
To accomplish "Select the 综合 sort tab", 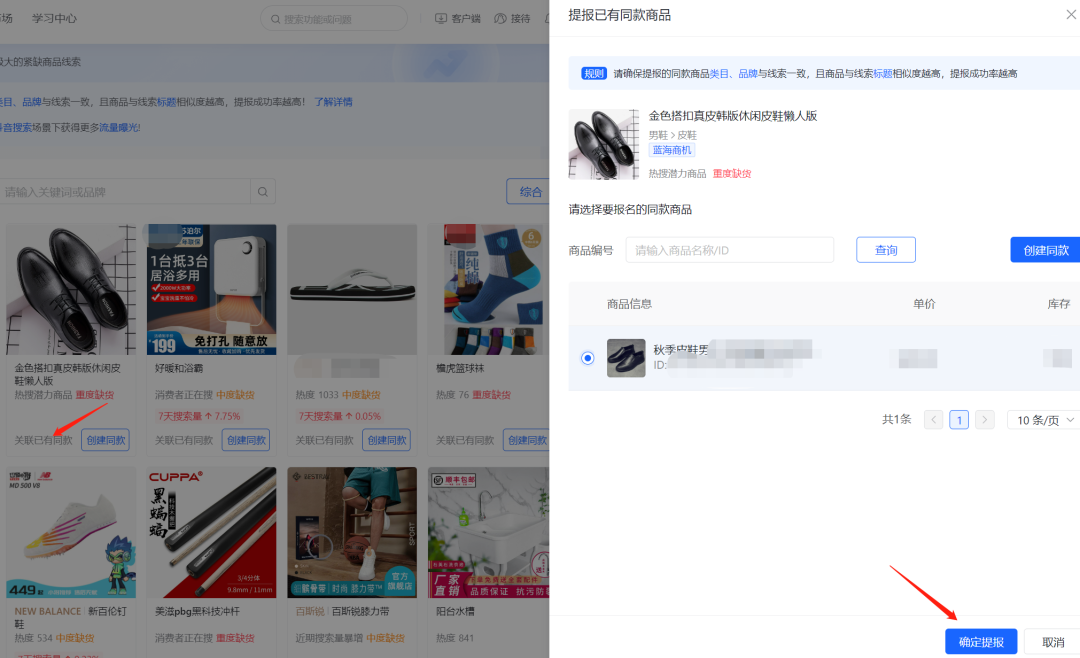I will coord(530,192).
